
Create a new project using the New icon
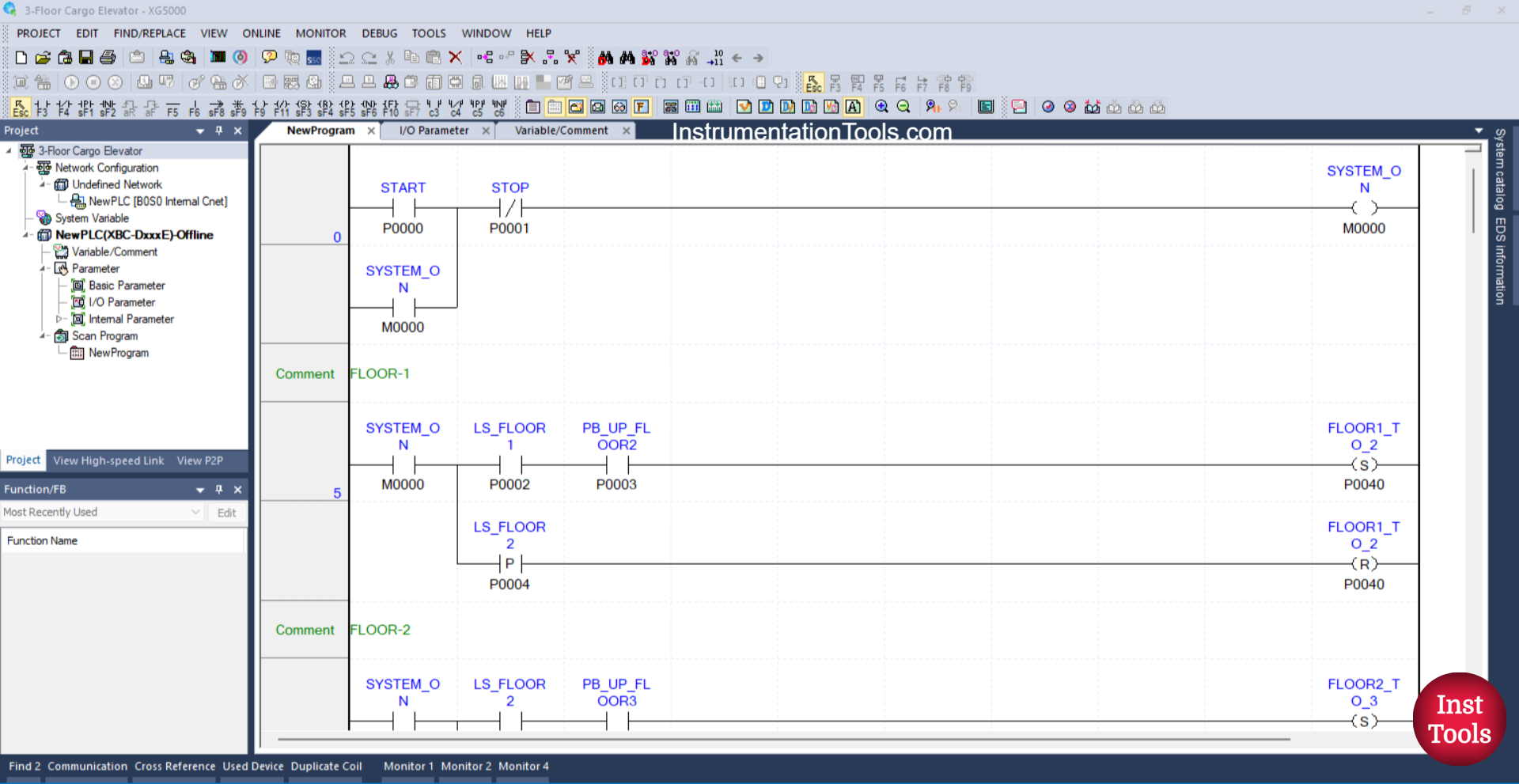[21, 57]
